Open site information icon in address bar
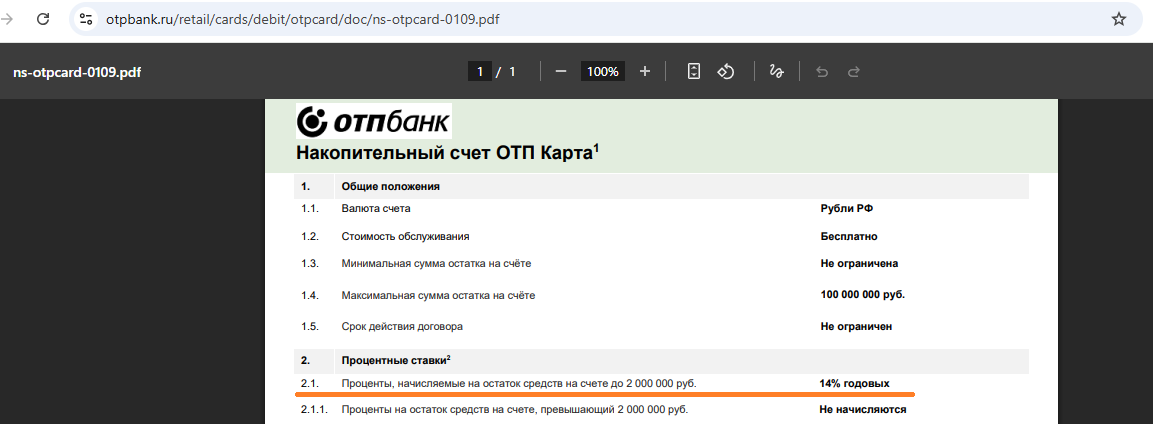 tap(86, 19)
